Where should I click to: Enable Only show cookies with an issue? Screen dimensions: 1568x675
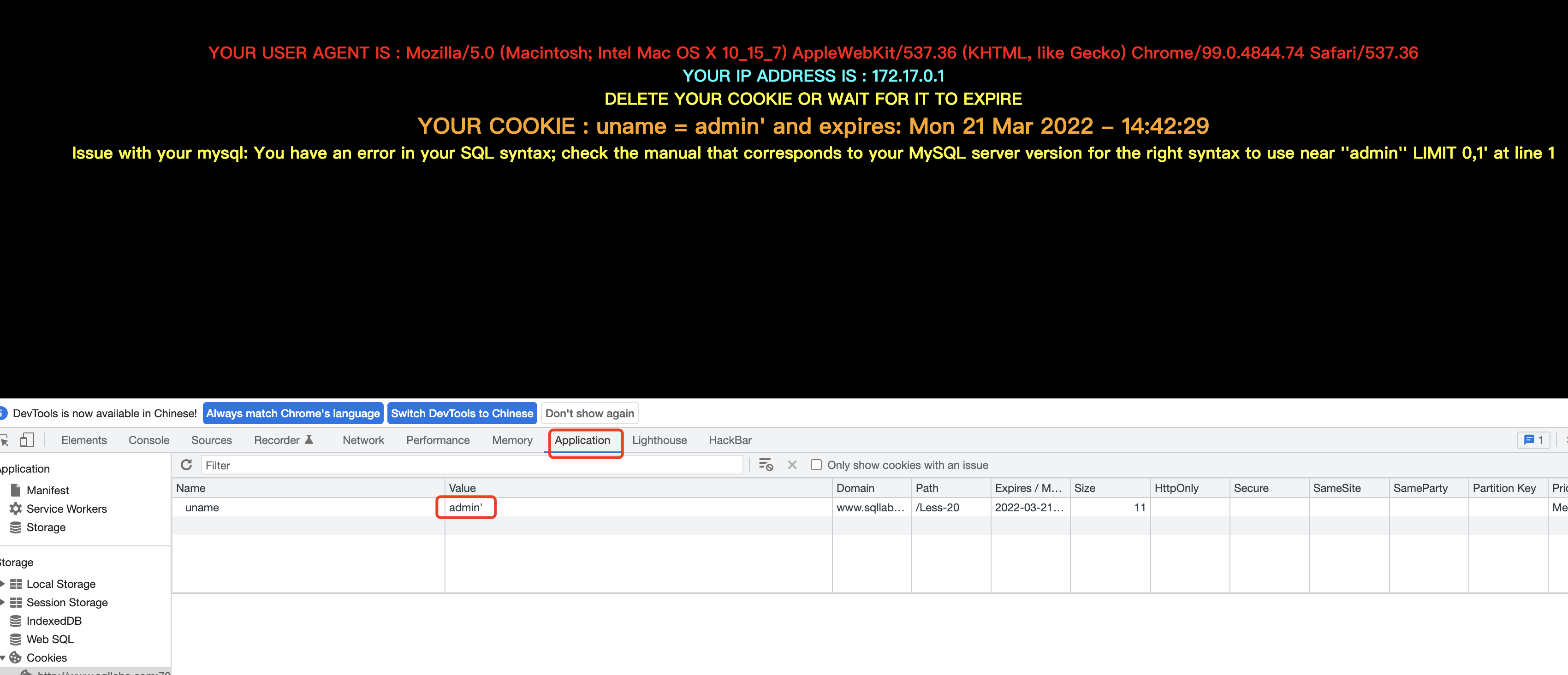click(x=816, y=465)
